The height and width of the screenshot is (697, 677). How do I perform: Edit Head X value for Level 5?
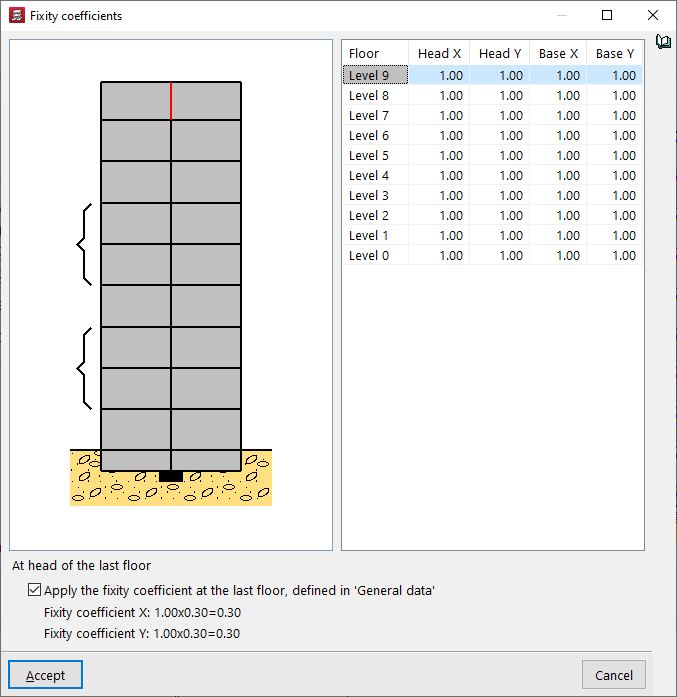click(439, 155)
